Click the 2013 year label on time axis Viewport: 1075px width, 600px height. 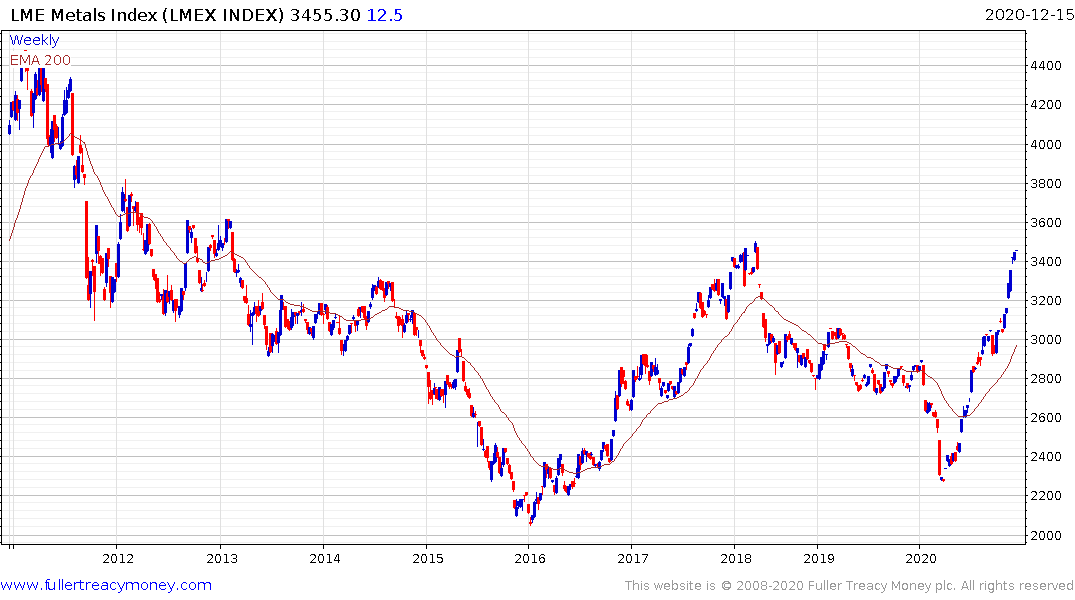tap(222, 558)
